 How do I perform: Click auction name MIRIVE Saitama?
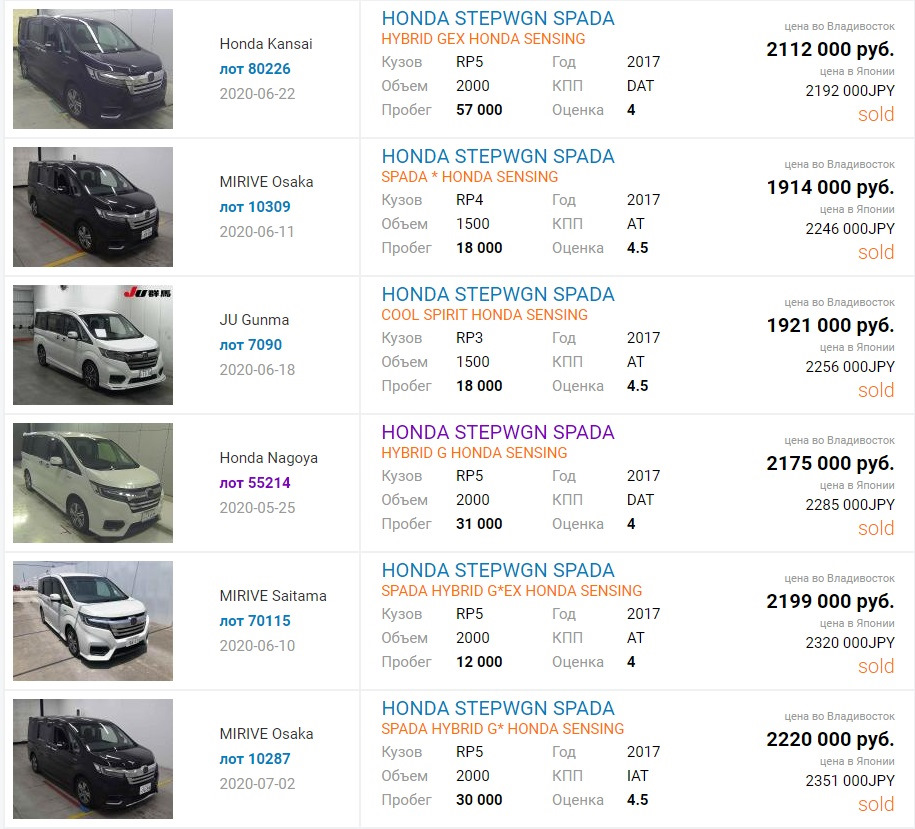(x=273, y=596)
